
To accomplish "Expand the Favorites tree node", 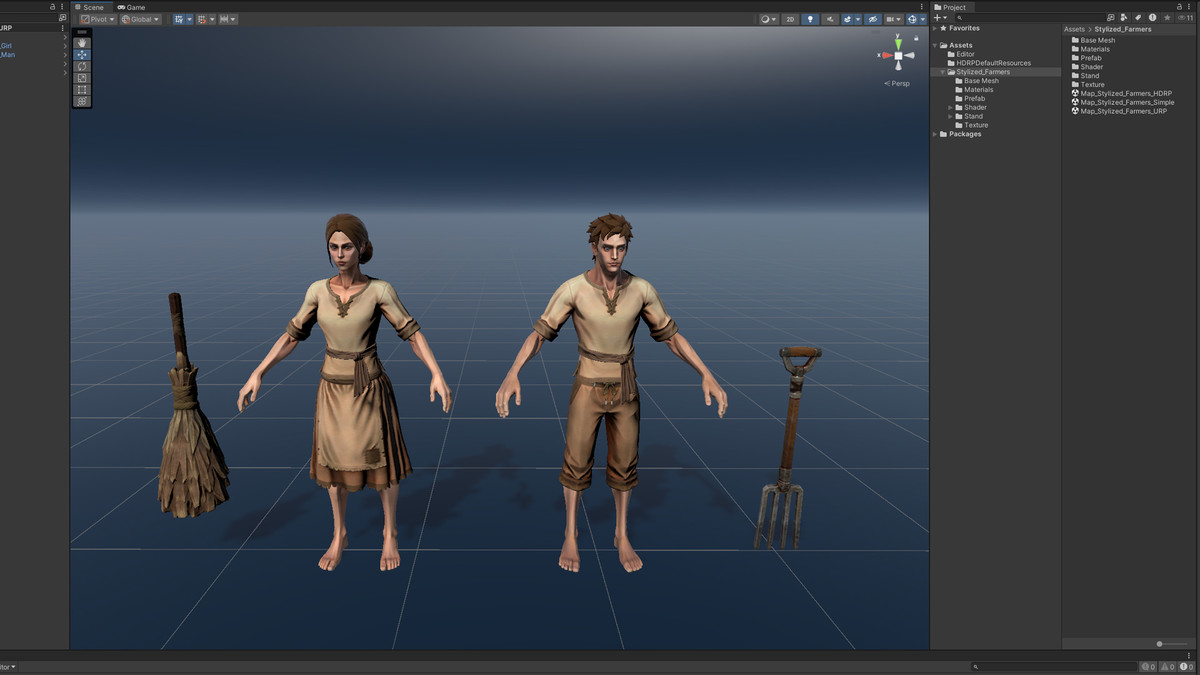I will 935,28.
